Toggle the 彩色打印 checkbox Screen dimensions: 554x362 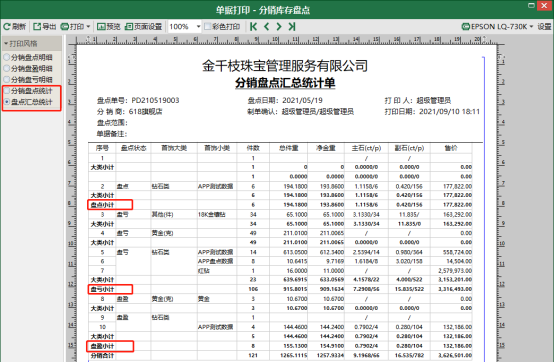tap(208, 26)
